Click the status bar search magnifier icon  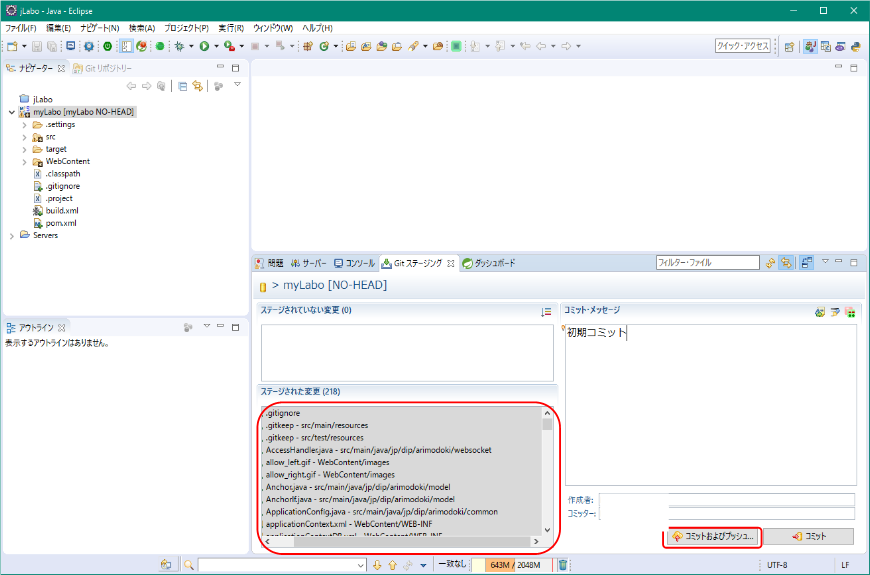189,565
